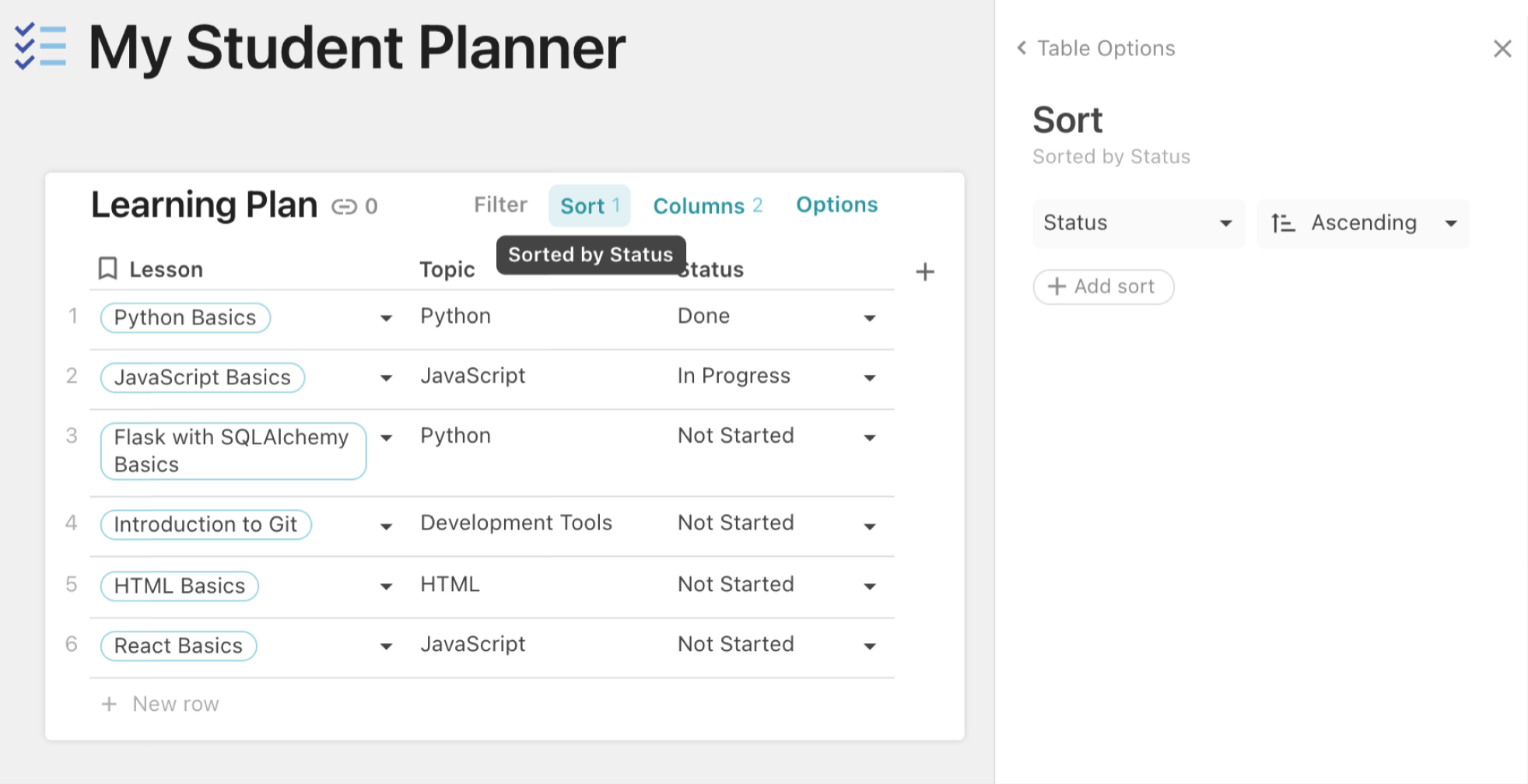Select the Flask with SQLAlchemy Basics lesson
This screenshot has width=1528, height=784.
coord(233,451)
